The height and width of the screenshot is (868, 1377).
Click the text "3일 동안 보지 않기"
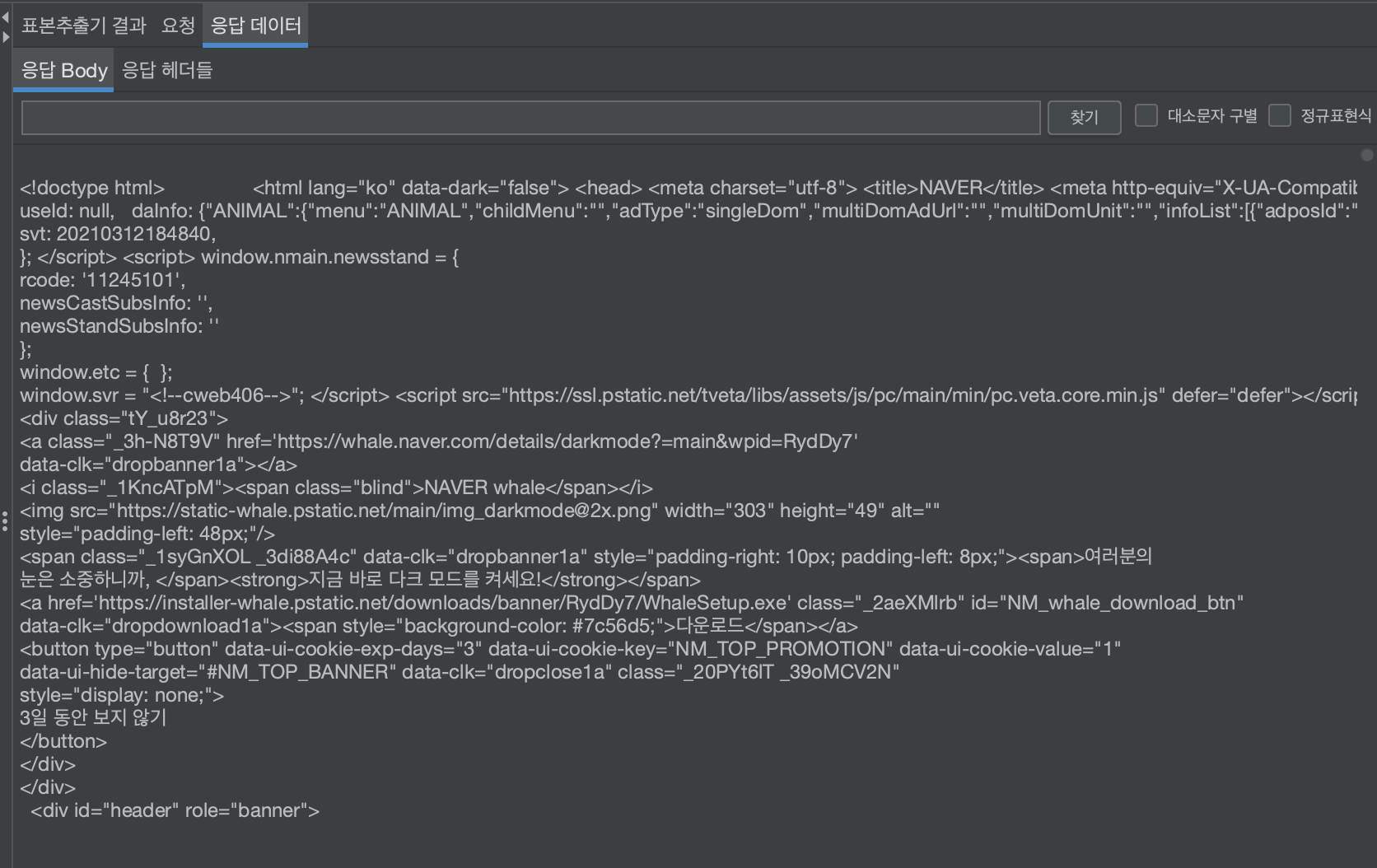(x=93, y=717)
